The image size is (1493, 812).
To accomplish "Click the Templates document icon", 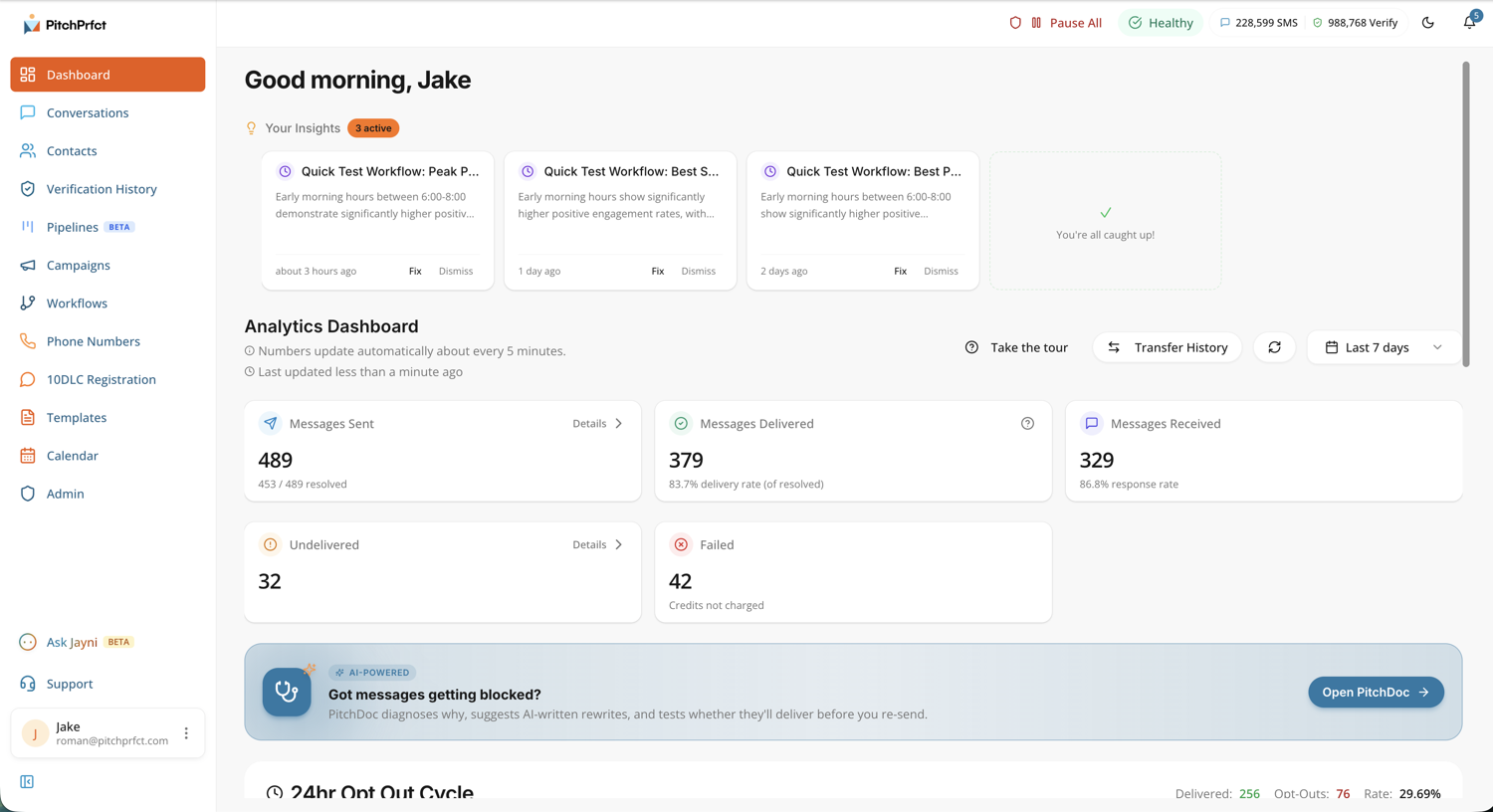I will pyautogui.click(x=28, y=418).
